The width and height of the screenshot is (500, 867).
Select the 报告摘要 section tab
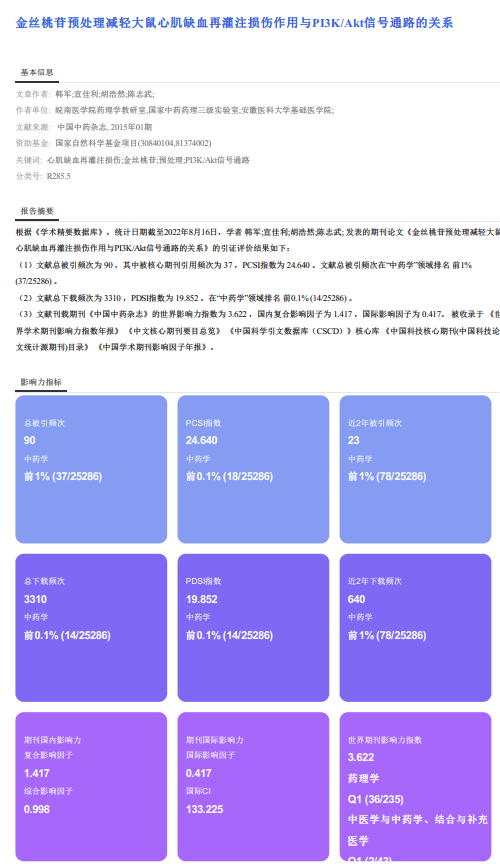point(37,211)
